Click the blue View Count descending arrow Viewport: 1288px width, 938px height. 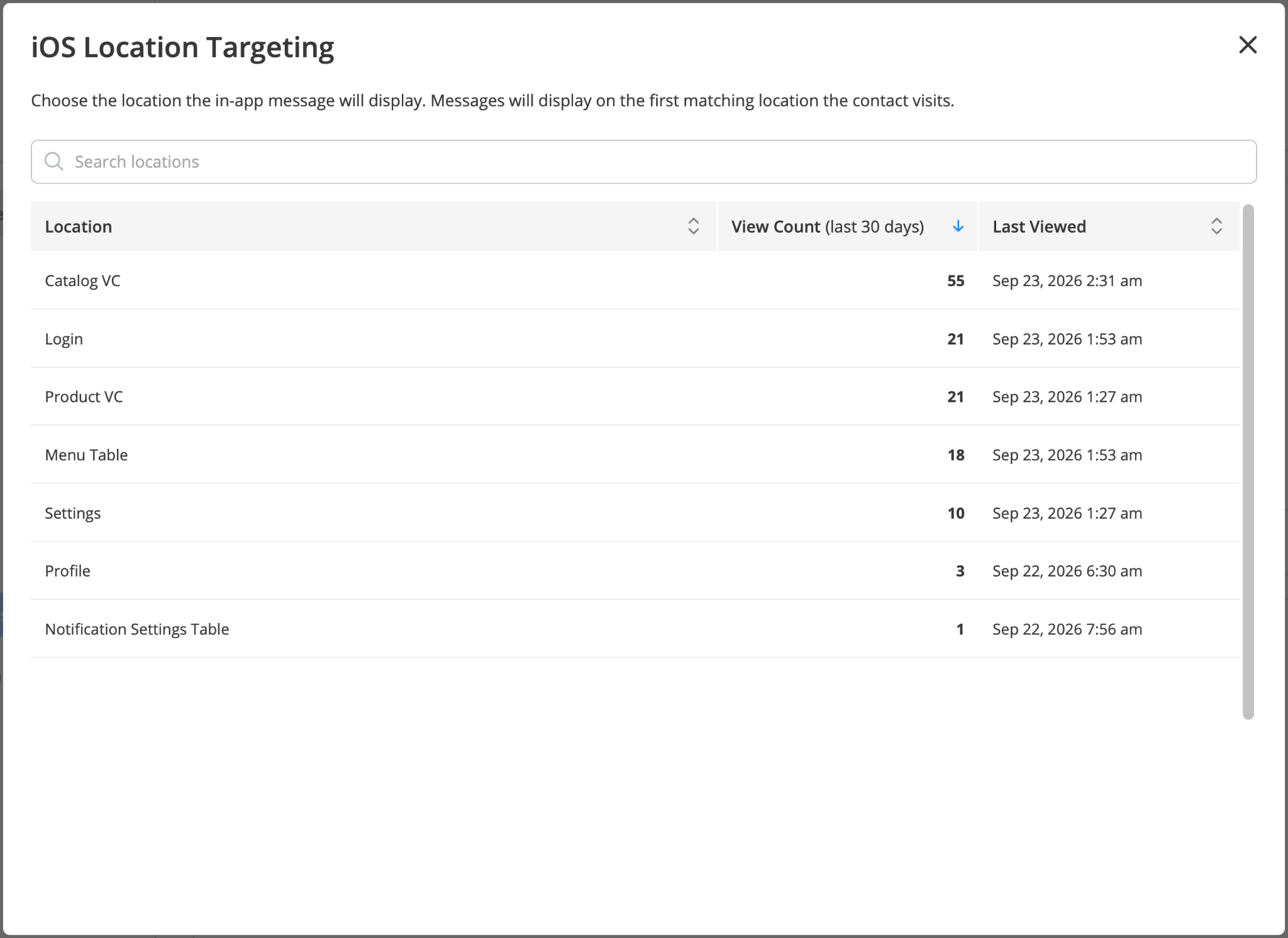click(x=958, y=226)
